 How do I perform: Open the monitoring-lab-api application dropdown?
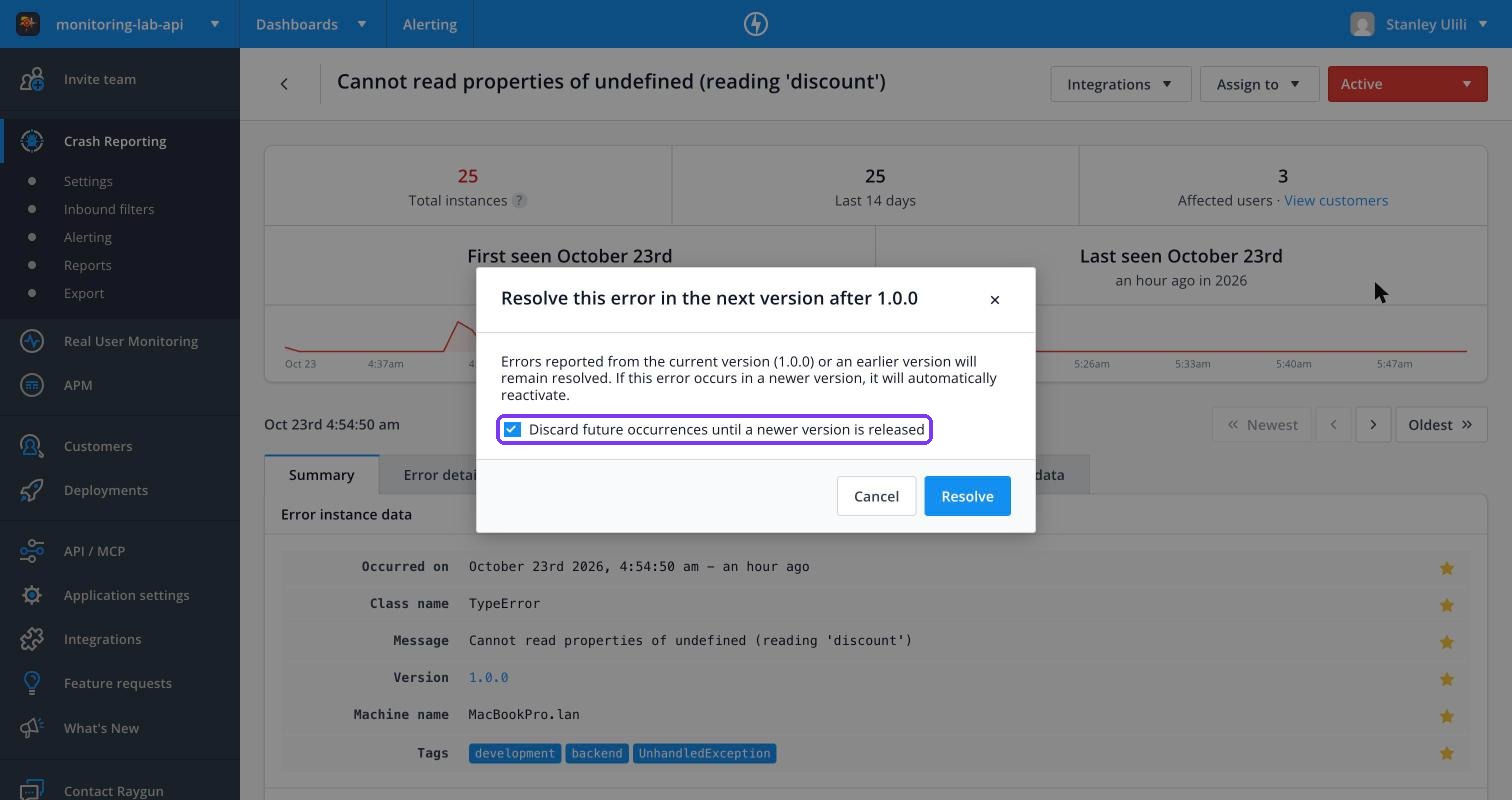coord(120,24)
